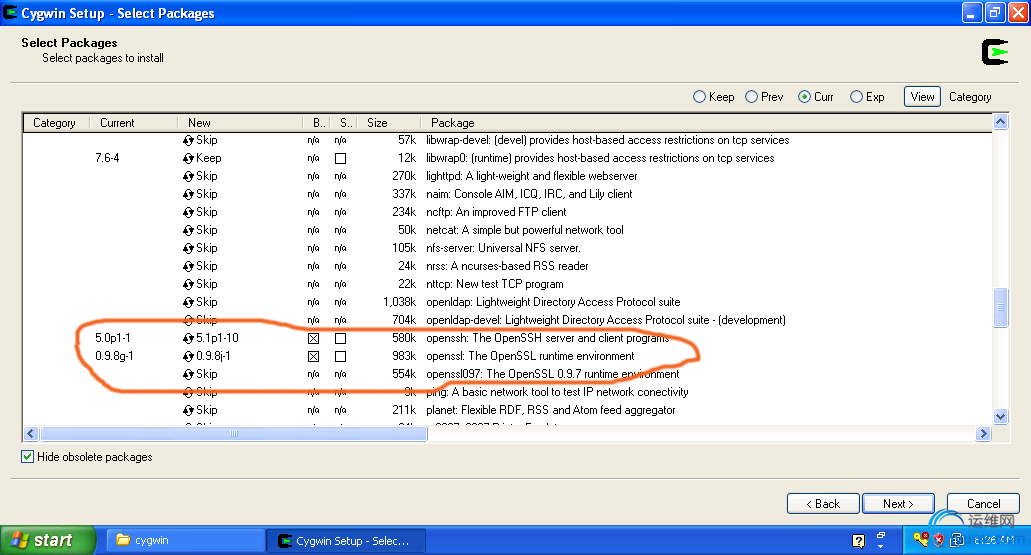Toggle Hide obsolete packages checkbox

point(28,456)
